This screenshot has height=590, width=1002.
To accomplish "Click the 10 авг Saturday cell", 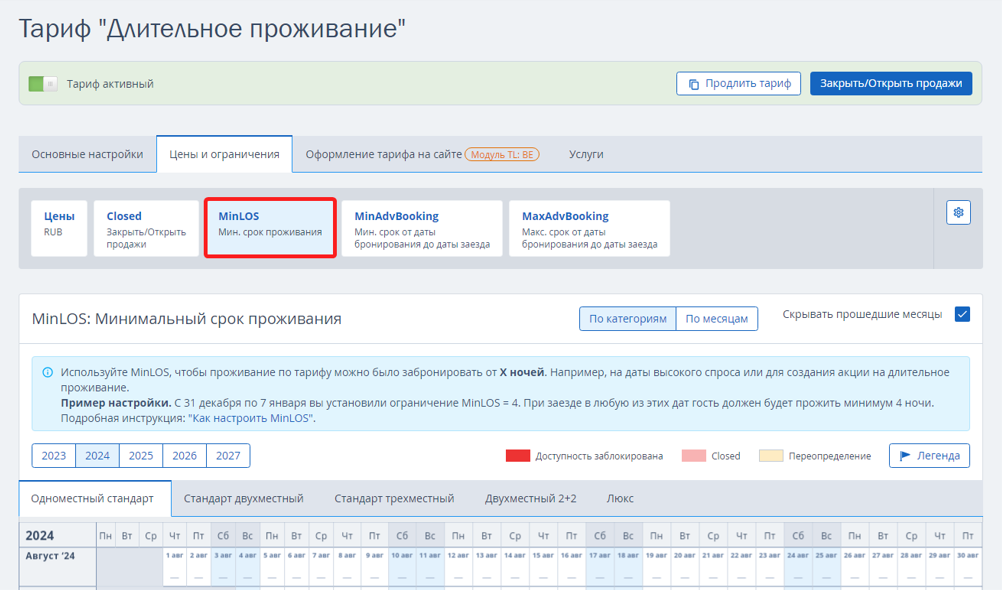I will [x=402, y=566].
